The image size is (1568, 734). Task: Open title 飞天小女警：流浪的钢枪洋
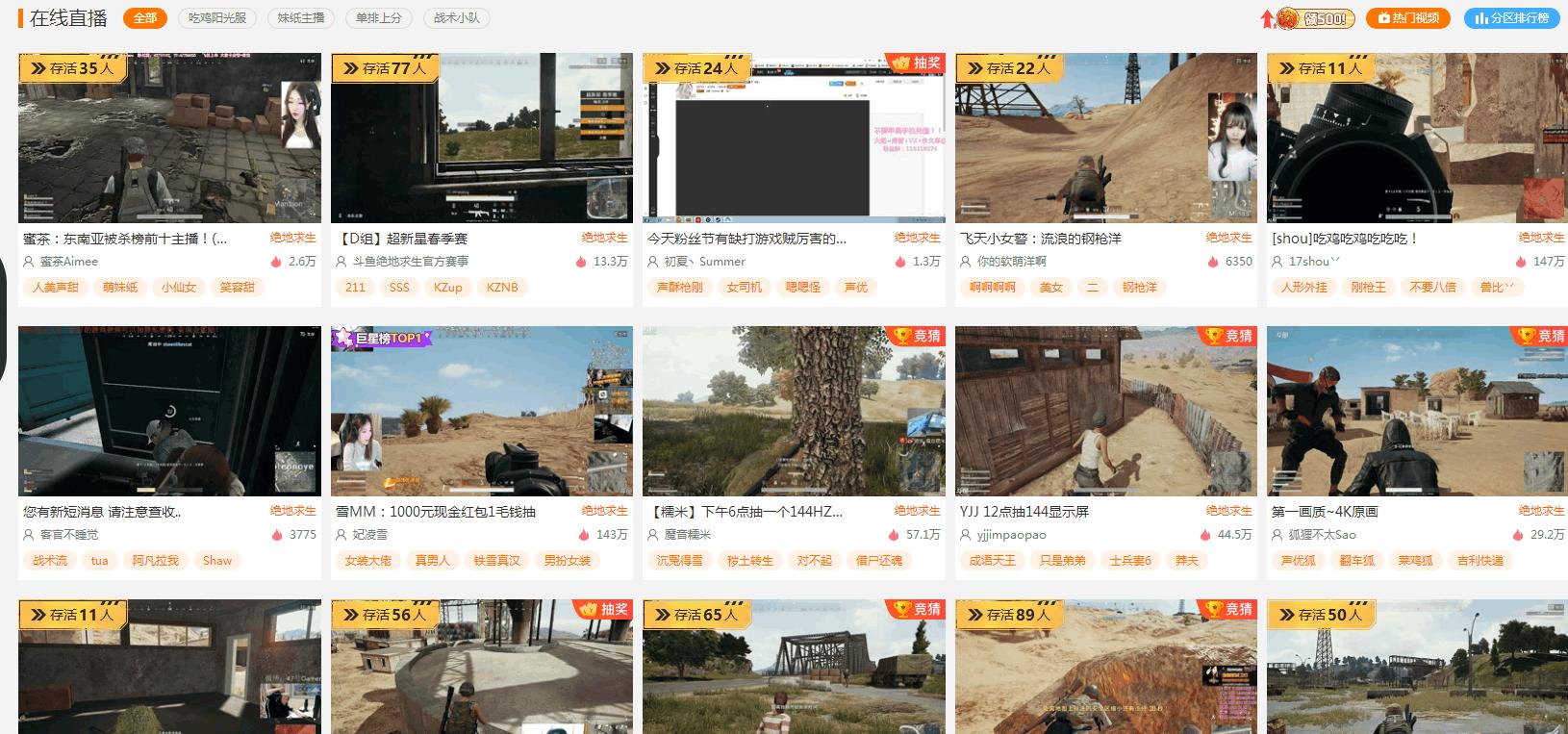point(1041,239)
